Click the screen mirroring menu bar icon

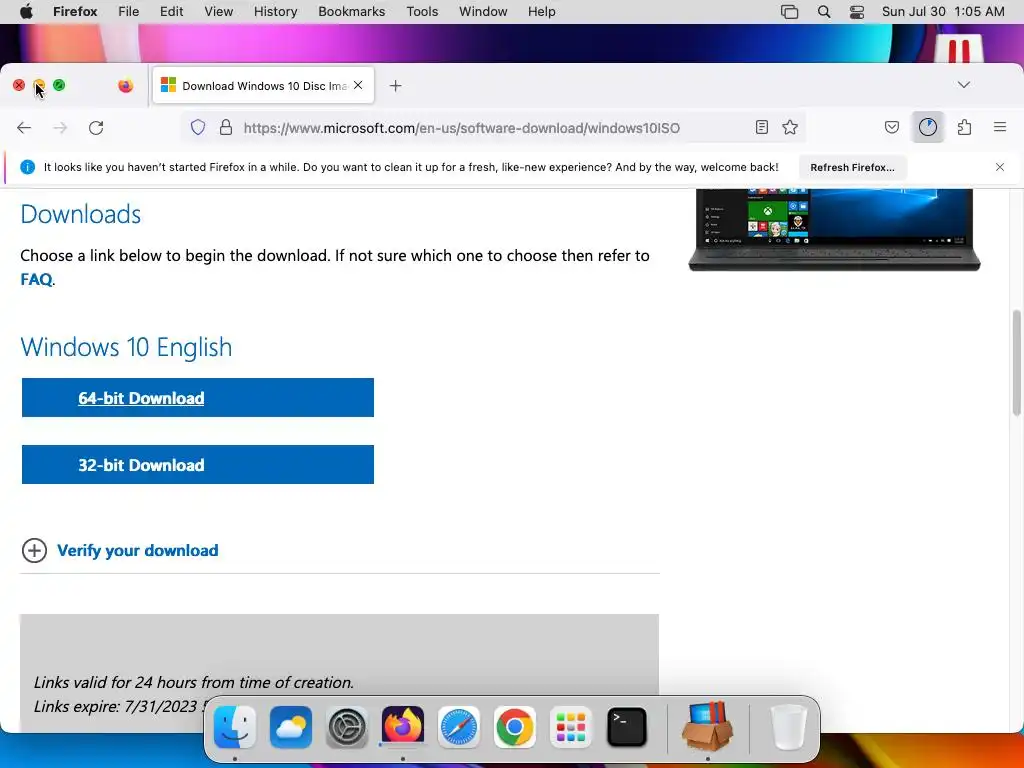coord(790,12)
